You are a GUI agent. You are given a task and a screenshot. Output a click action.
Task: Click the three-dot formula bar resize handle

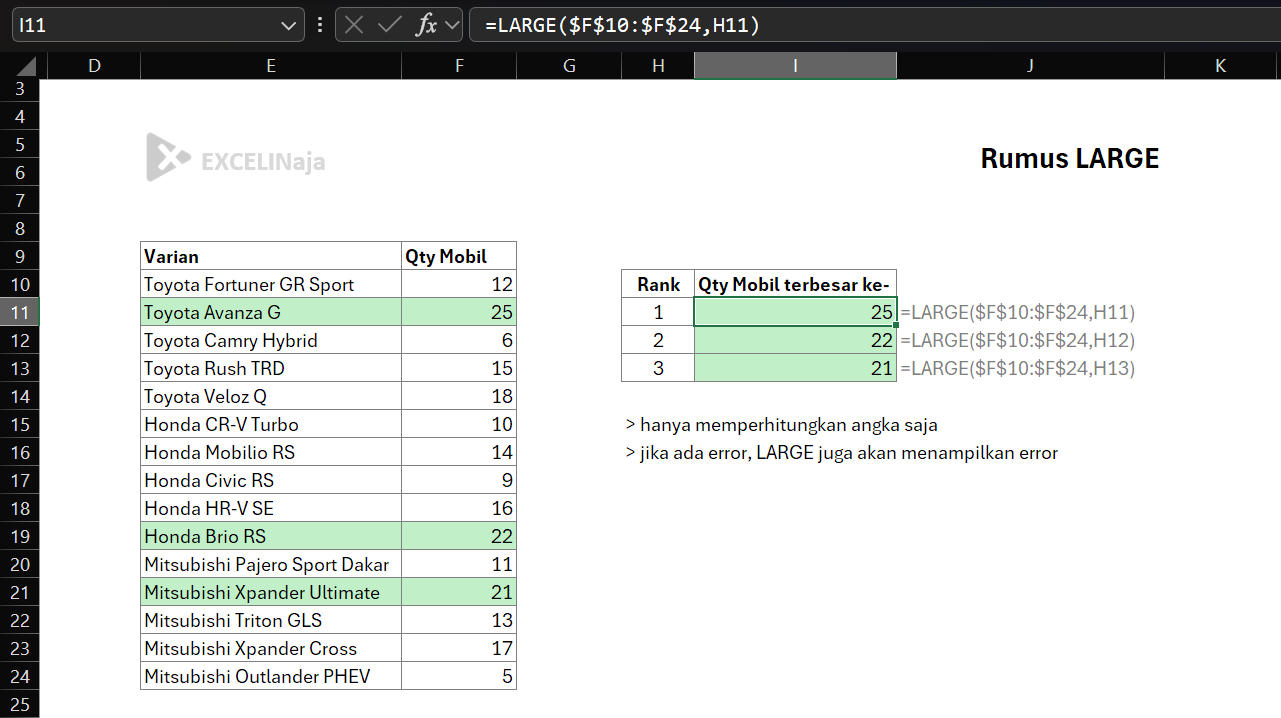[319, 25]
